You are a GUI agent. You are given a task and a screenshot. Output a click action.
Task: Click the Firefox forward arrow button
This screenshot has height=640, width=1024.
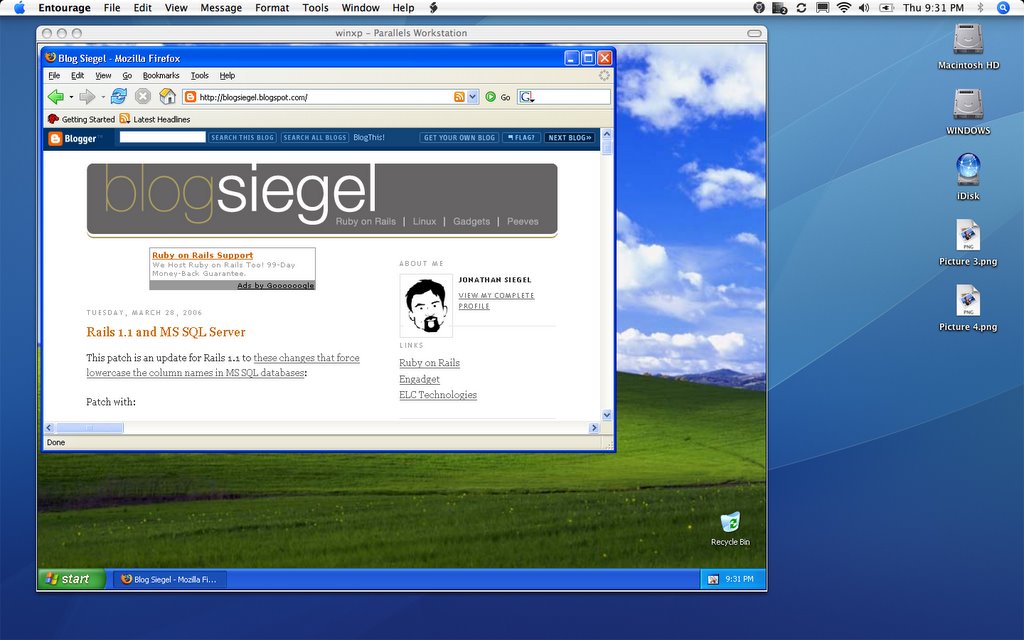click(87, 97)
